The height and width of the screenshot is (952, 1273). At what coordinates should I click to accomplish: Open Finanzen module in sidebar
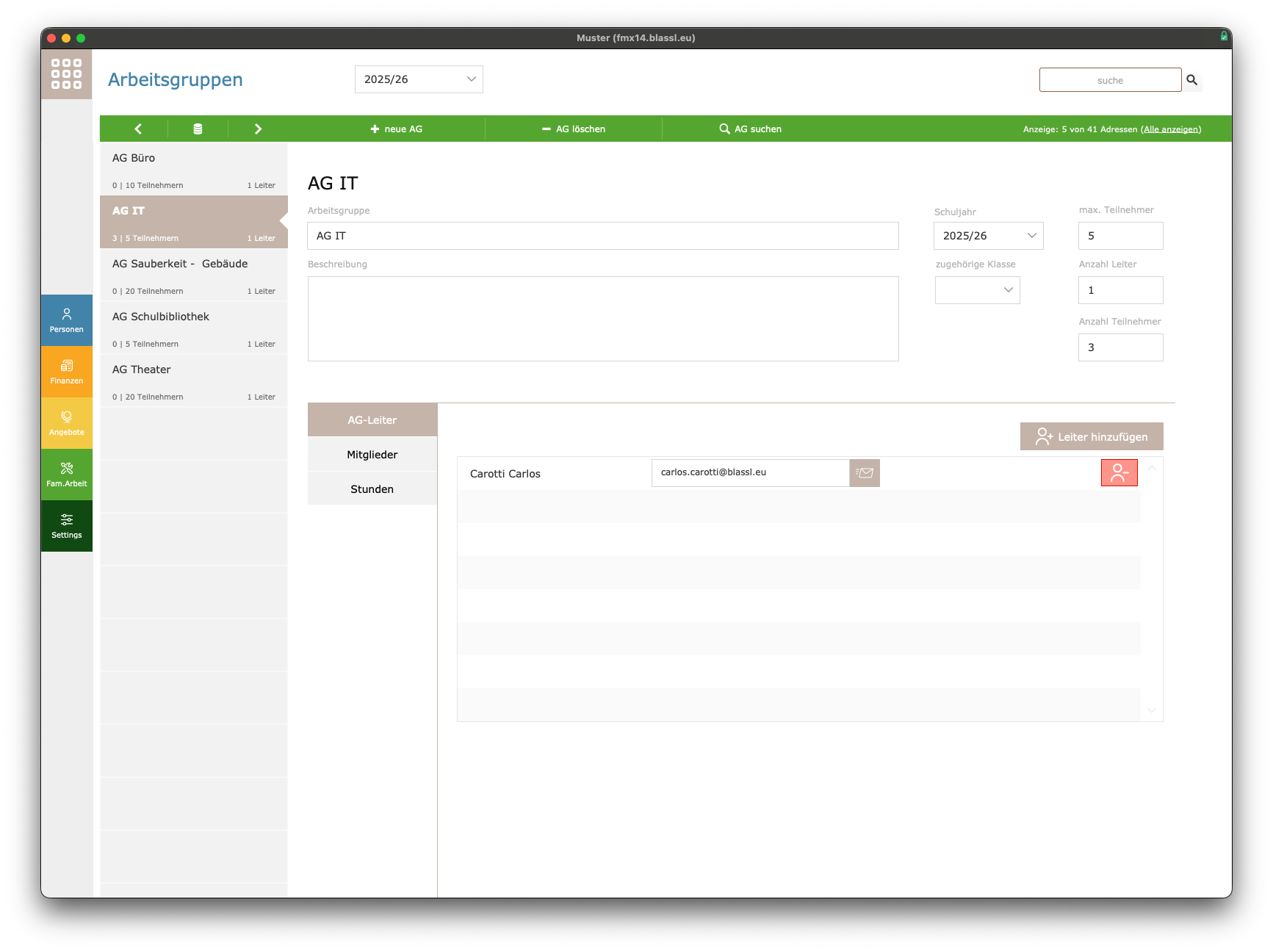[67, 372]
